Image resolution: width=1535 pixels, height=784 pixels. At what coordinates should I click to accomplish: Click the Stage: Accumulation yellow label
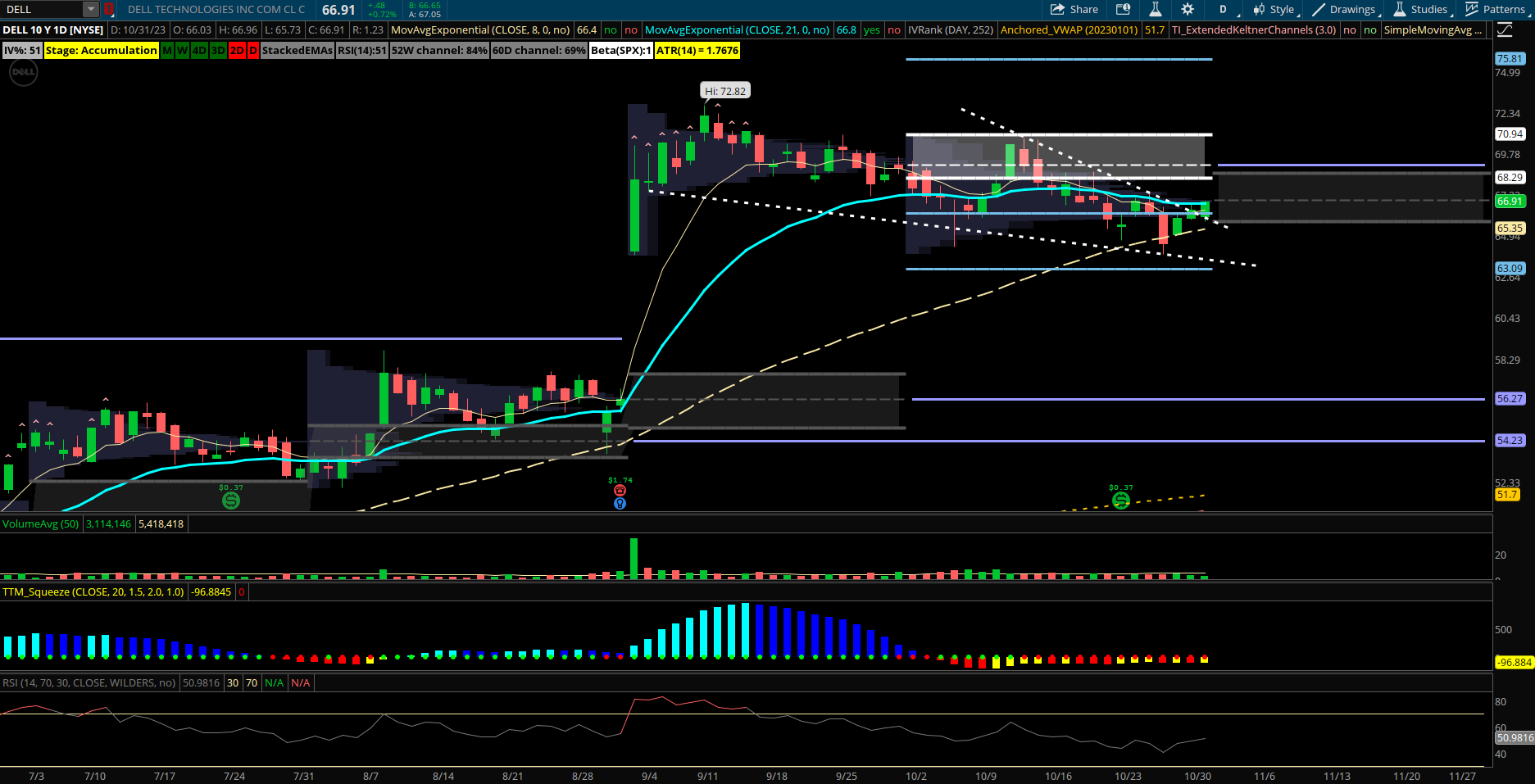102,51
